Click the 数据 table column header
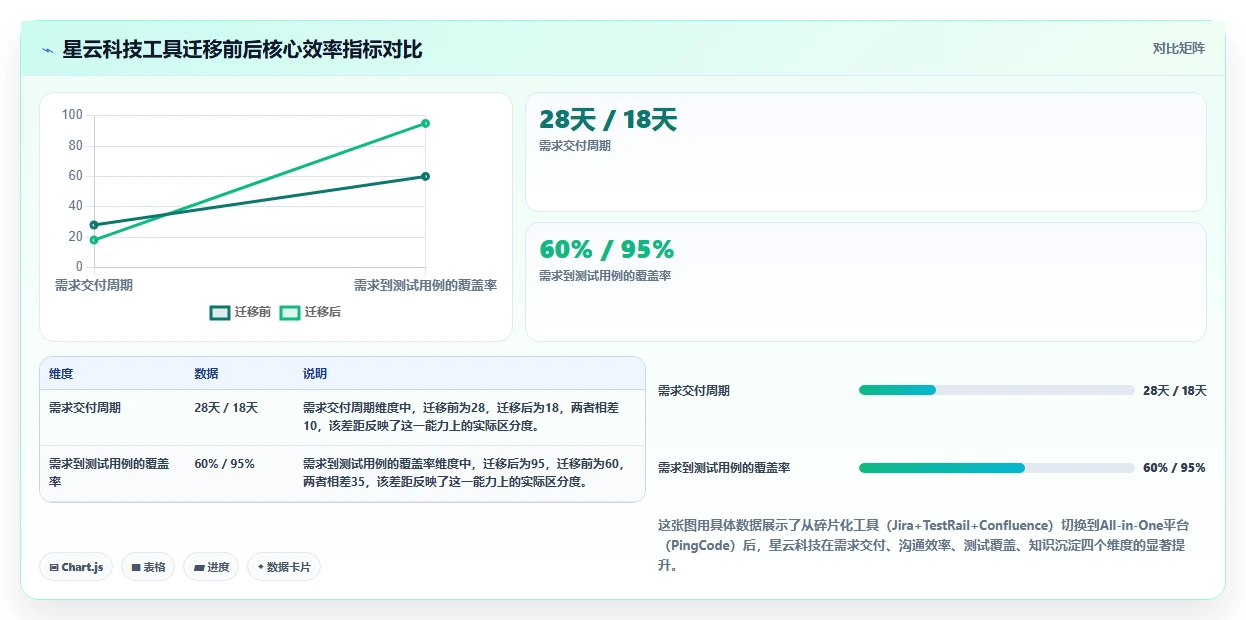 (x=206, y=374)
